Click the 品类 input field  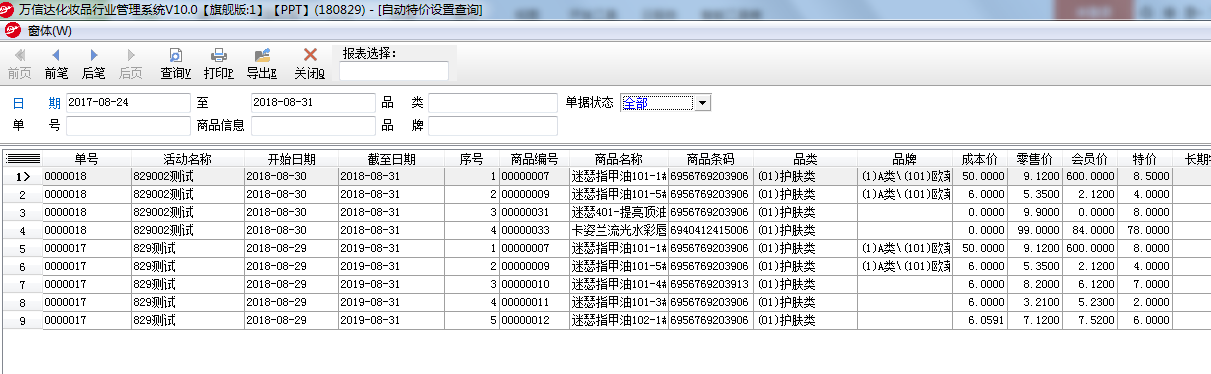493,103
